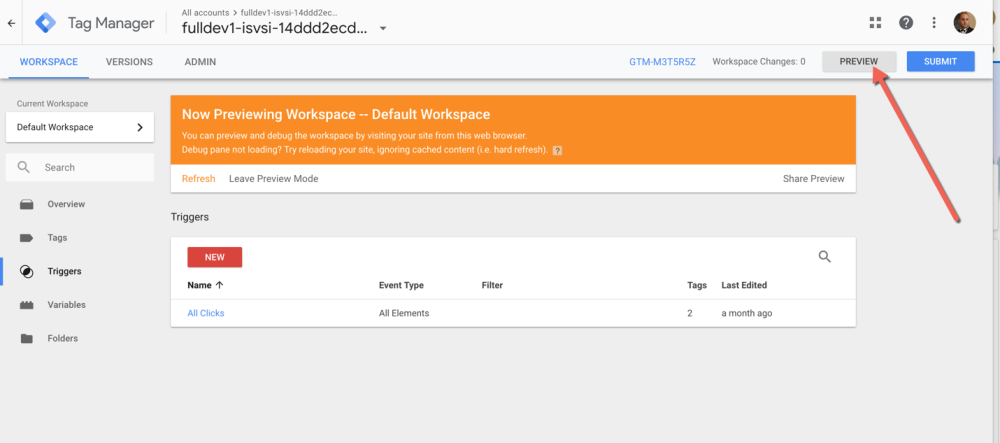Click the triggers table search magnifier
The height and width of the screenshot is (443, 1000).
click(825, 257)
